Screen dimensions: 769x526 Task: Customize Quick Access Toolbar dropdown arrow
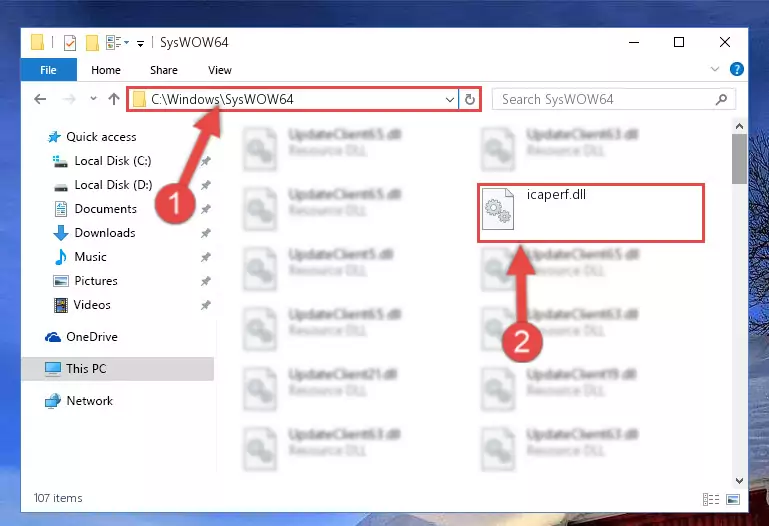point(140,44)
